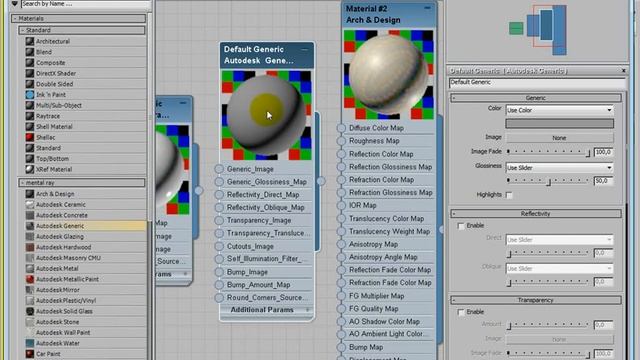Click the Image 'None' map button

point(559,138)
